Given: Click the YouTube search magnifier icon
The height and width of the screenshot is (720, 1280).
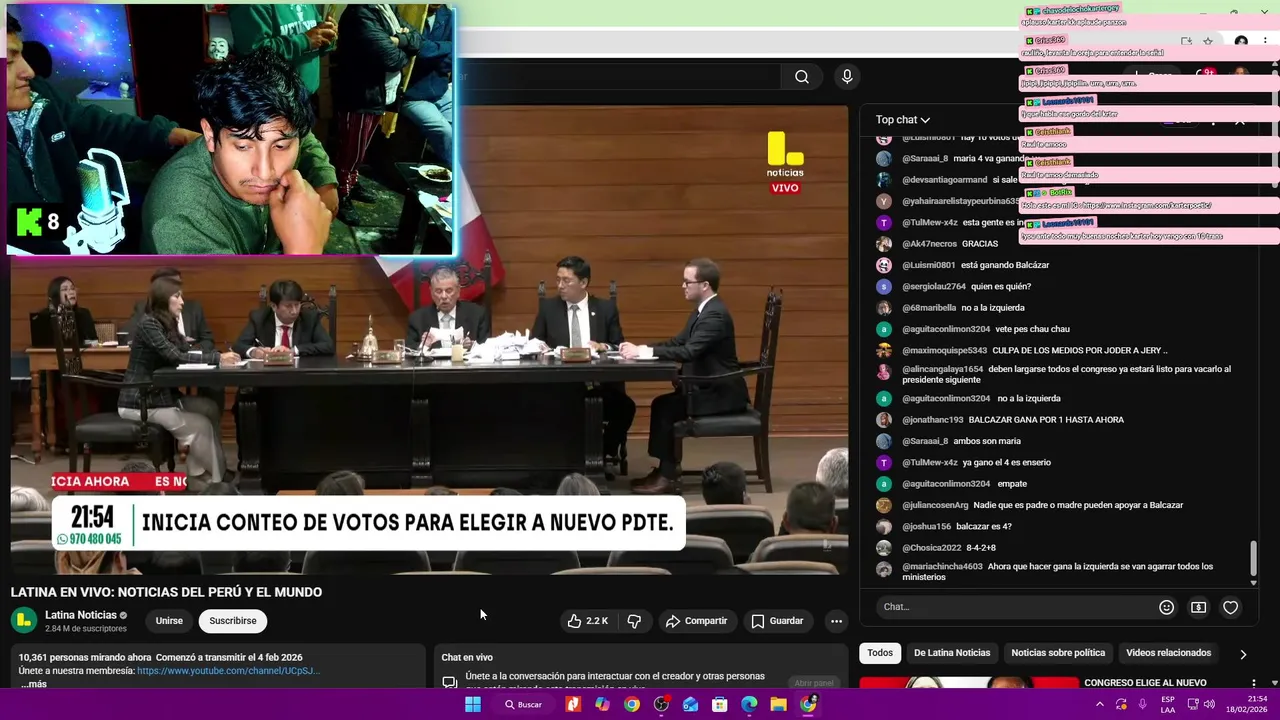Looking at the screenshot, I should coord(801,77).
